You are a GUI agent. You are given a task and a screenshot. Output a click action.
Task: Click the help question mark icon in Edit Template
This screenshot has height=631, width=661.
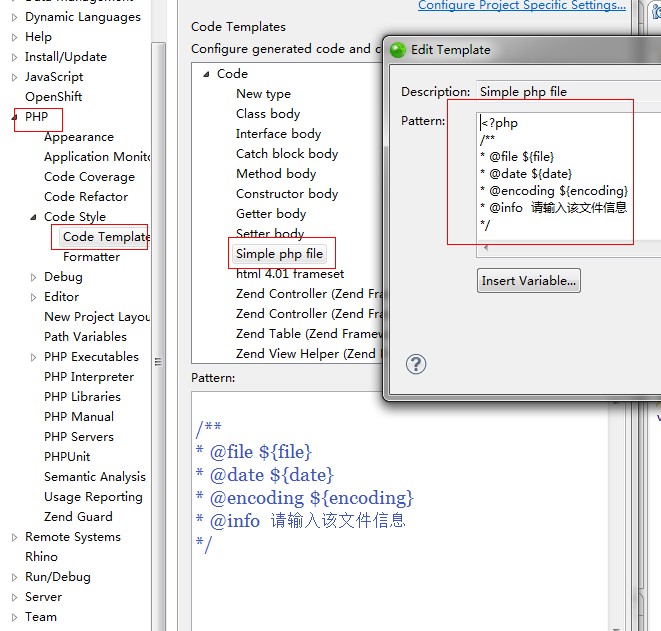click(x=416, y=364)
